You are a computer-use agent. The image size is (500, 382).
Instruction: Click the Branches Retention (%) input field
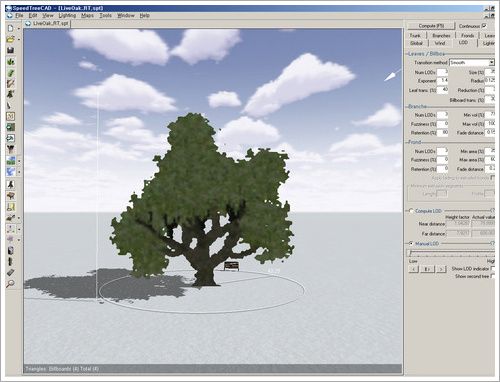(x=442, y=132)
